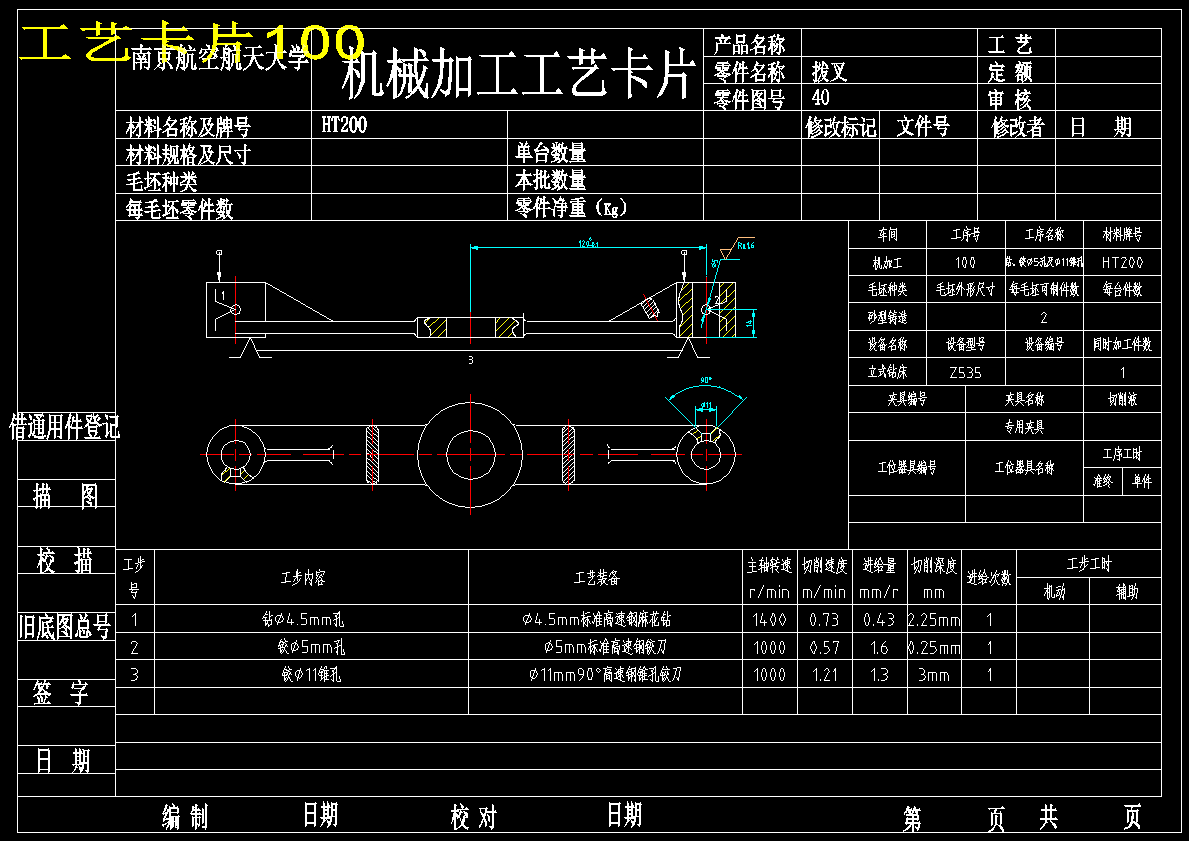Select the cutting speed value 0.57
The height and width of the screenshot is (841, 1189).
pyautogui.click(x=824, y=647)
